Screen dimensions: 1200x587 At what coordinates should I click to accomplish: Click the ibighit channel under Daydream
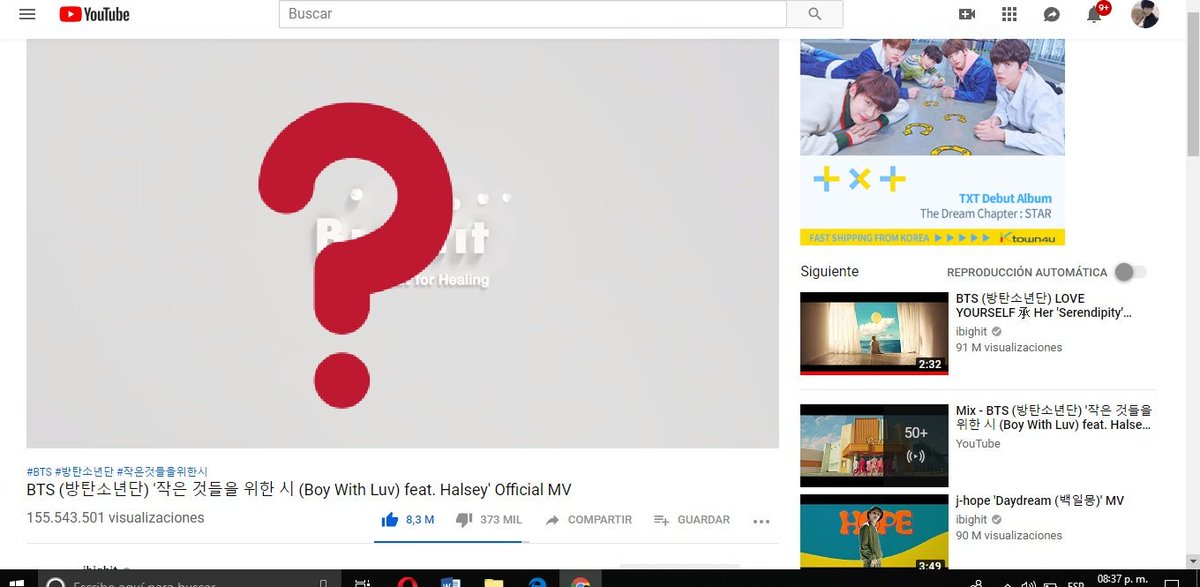click(x=973, y=520)
